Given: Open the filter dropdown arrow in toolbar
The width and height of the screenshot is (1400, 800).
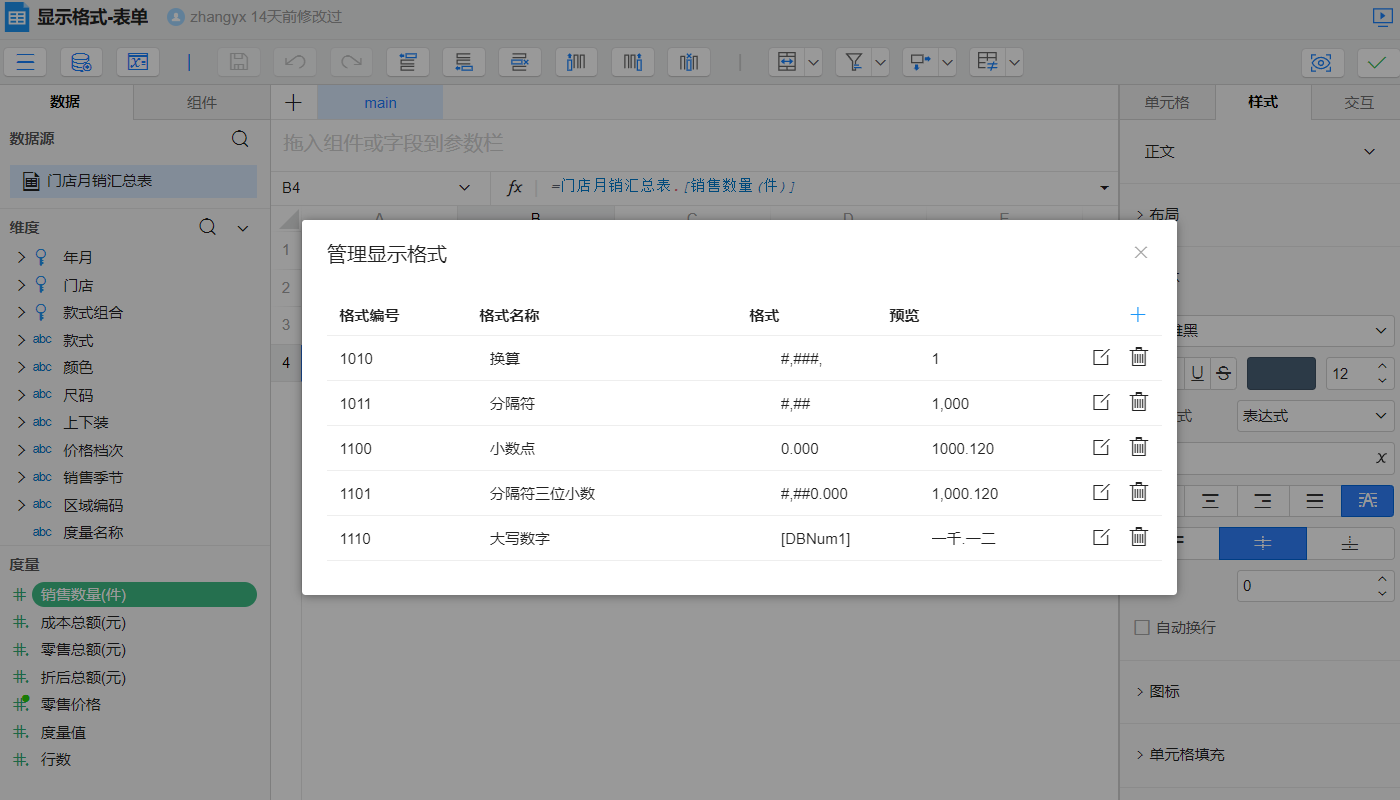Looking at the screenshot, I should tap(880, 62).
